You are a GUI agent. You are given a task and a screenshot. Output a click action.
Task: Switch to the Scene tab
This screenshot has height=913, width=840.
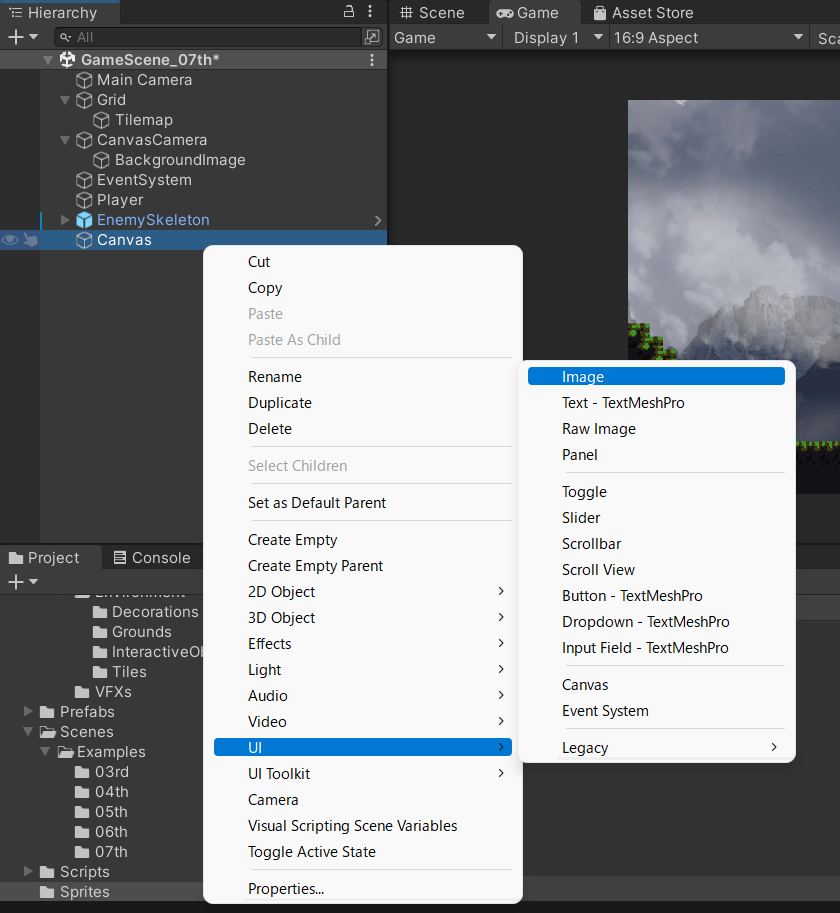[x=433, y=13]
